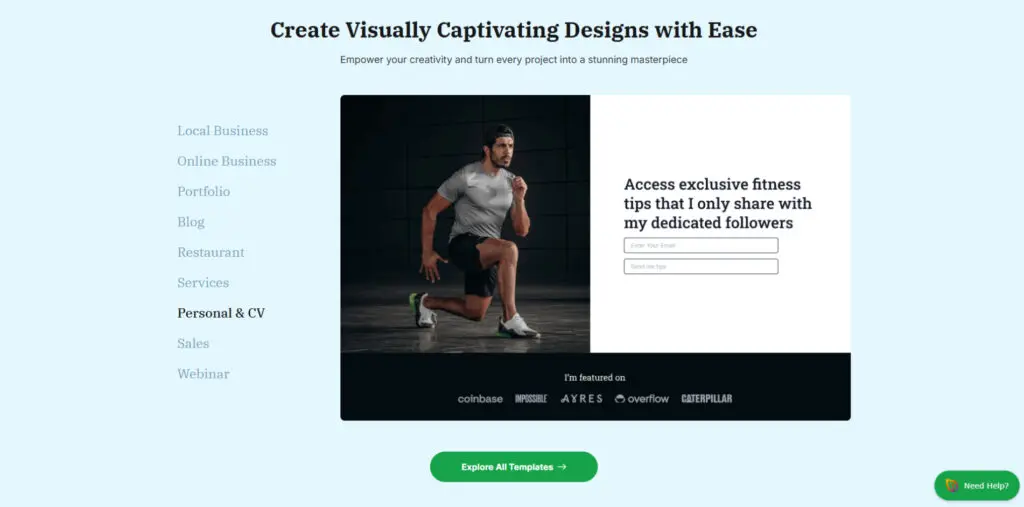This screenshot has height=507, width=1024.
Task: Click the Explore All Templates button
Action: point(513,467)
